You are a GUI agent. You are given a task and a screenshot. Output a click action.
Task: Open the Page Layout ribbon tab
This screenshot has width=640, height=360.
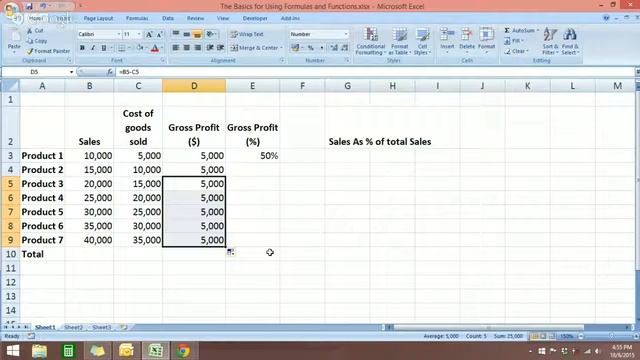[x=98, y=18]
